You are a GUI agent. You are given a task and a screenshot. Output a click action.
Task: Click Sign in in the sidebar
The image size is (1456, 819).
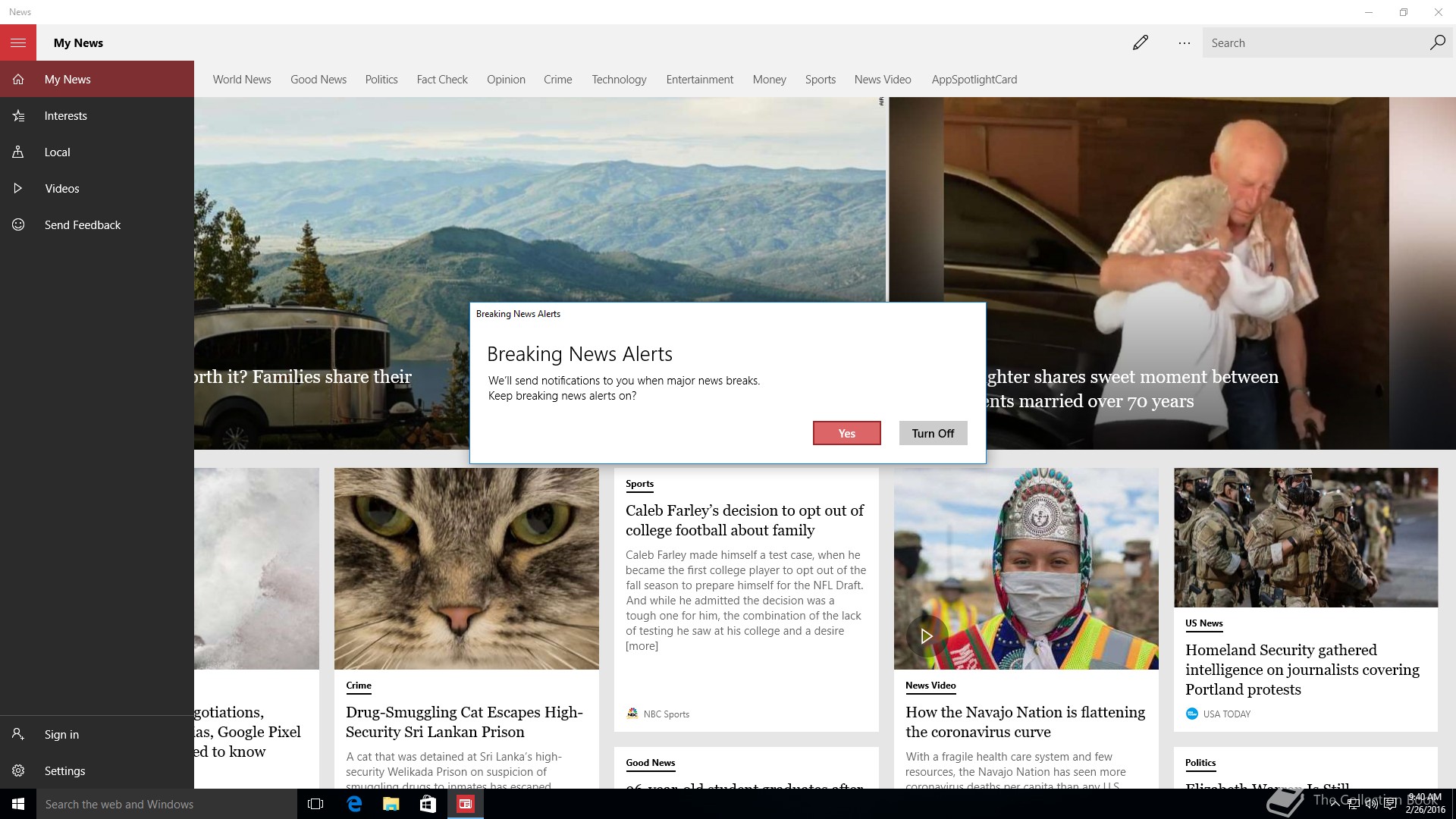click(97, 734)
